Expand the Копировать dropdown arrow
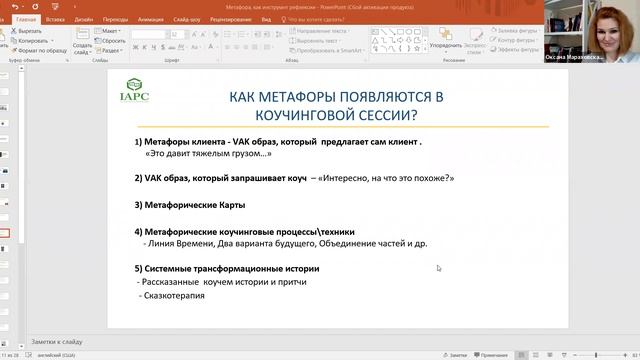Screen dimensions: 640x360 [52, 41]
